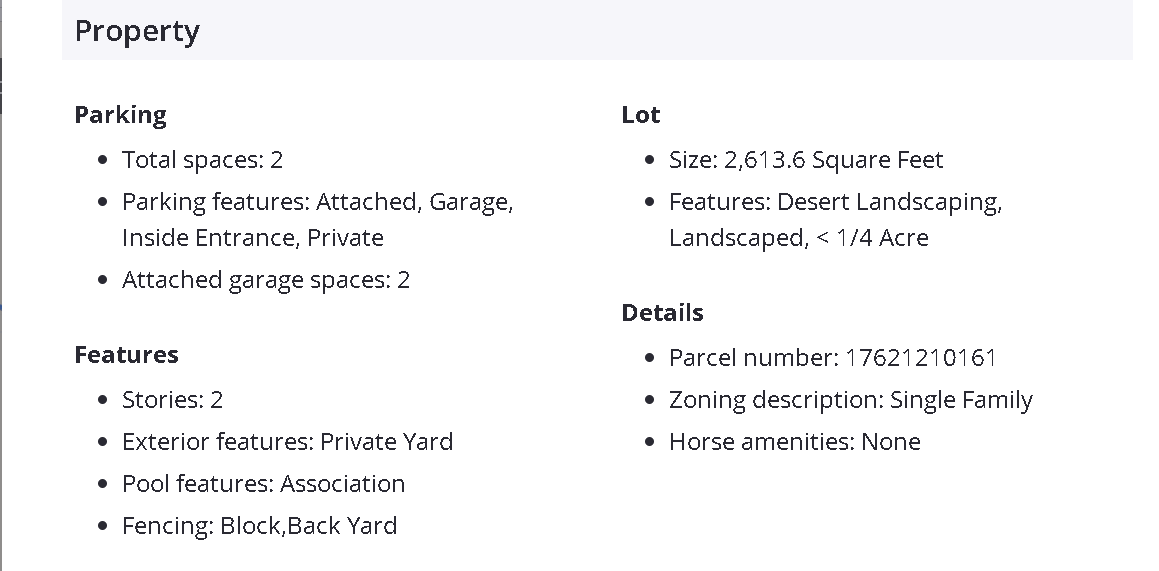Image resolution: width=1159 pixels, height=571 pixels.
Task: Select Zoning description: Single Family item
Action: [x=850, y=400]
